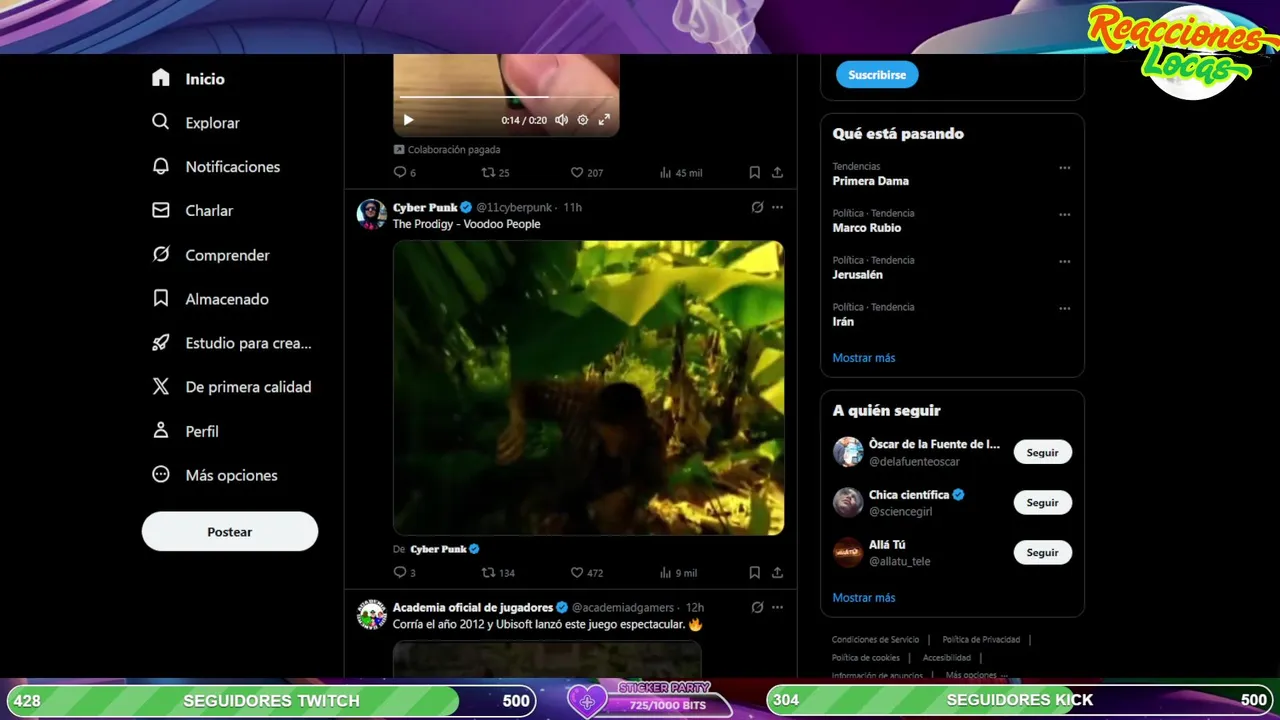Click the Suscribirse button
Image resolution: width=1280 pixels, height=720 pixels.
tap(877, 75)
